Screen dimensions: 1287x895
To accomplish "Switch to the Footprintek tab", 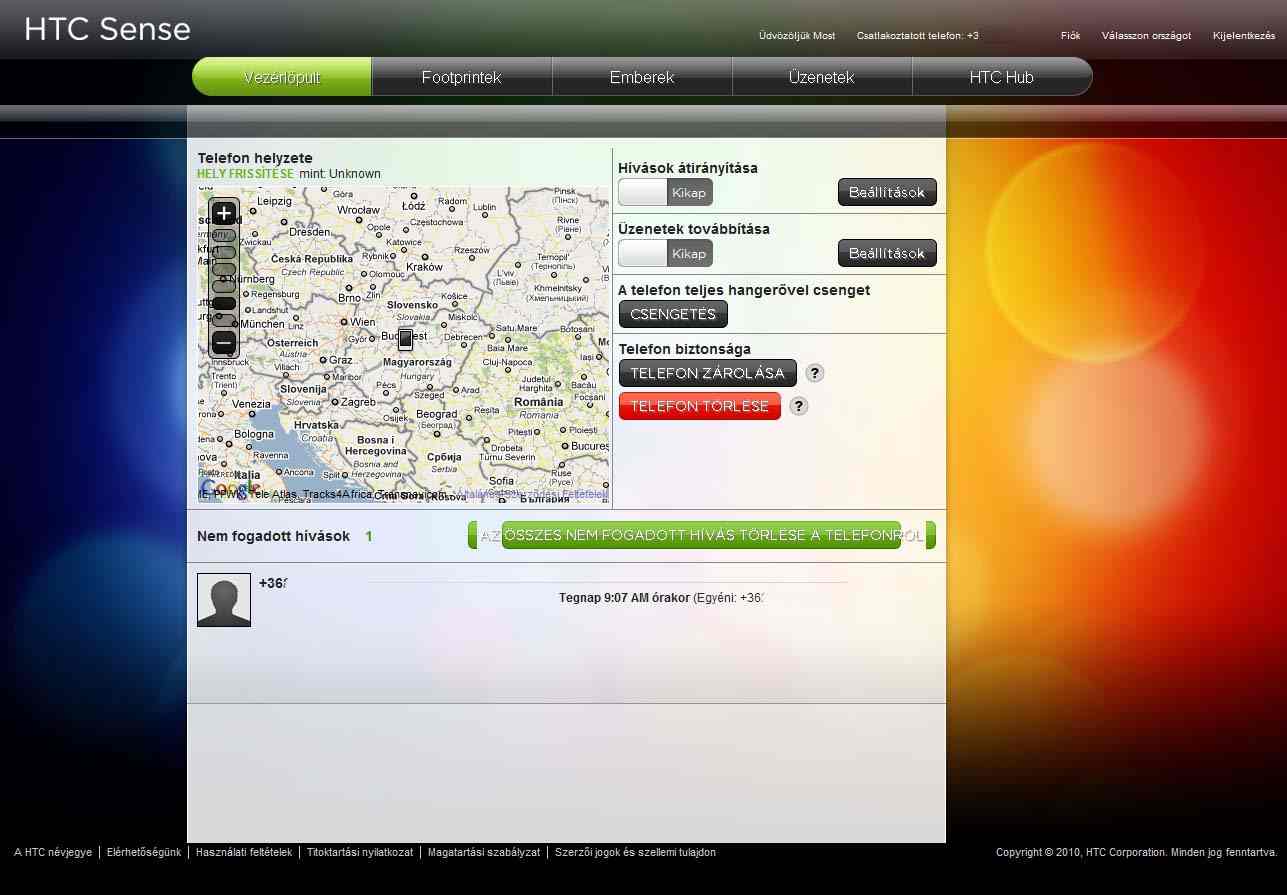I will coord(461,77).
